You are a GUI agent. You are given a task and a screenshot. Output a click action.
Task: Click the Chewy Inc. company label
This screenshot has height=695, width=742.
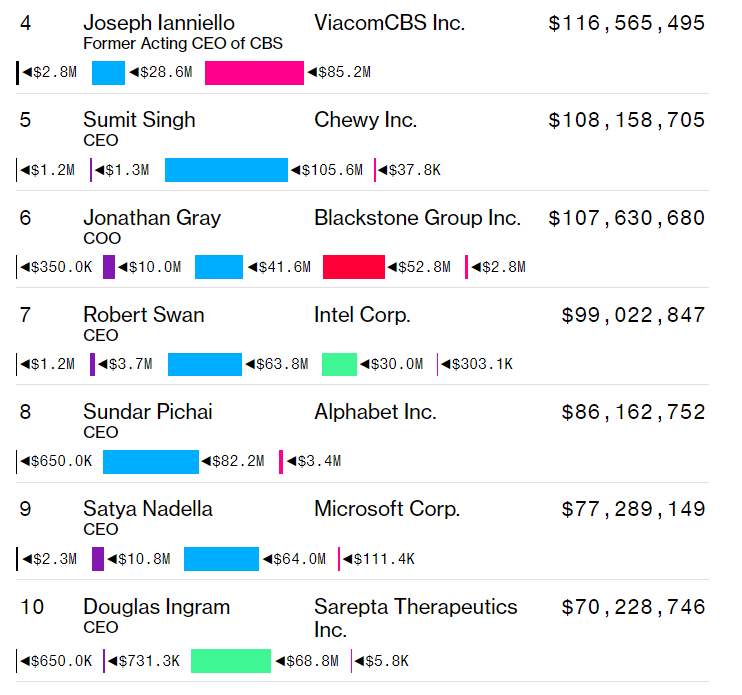tap(365, 120)
